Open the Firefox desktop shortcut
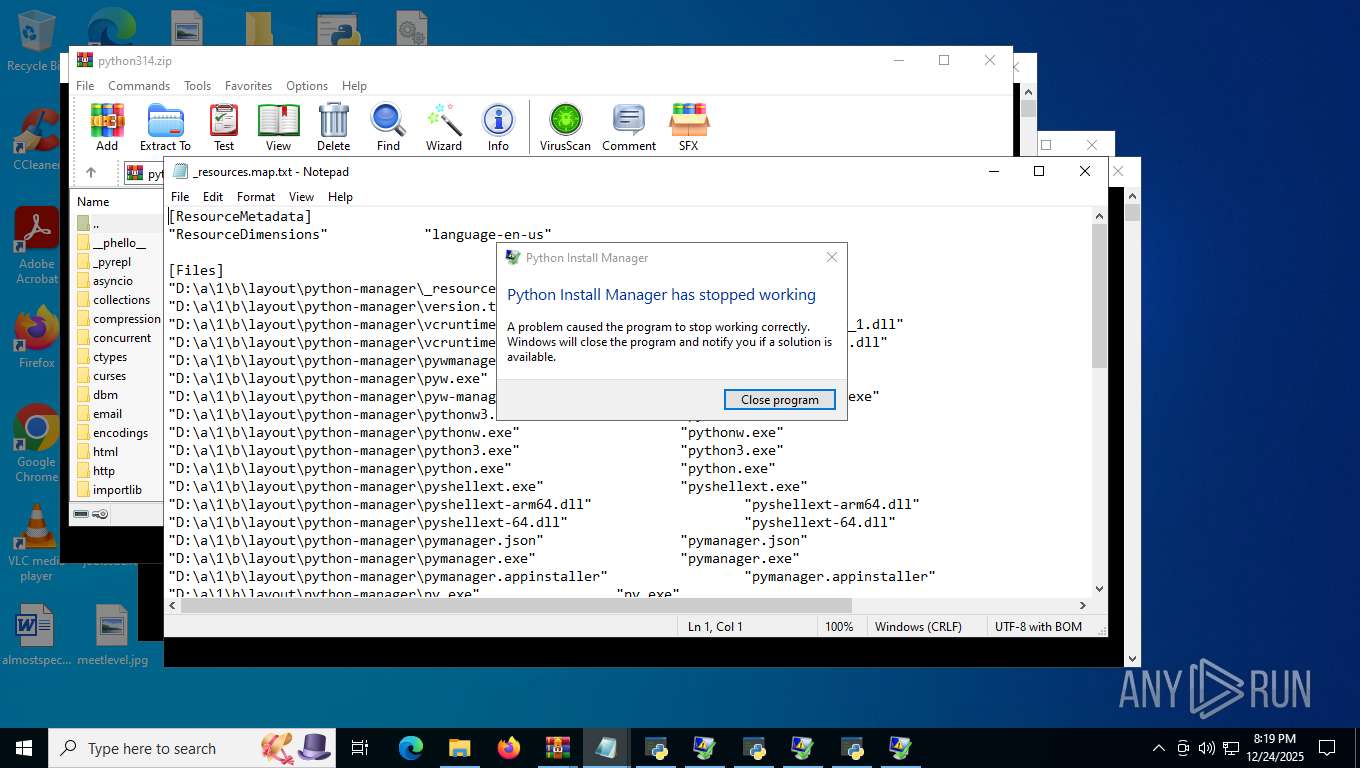 pyautogui.click(x=37, y=338)
